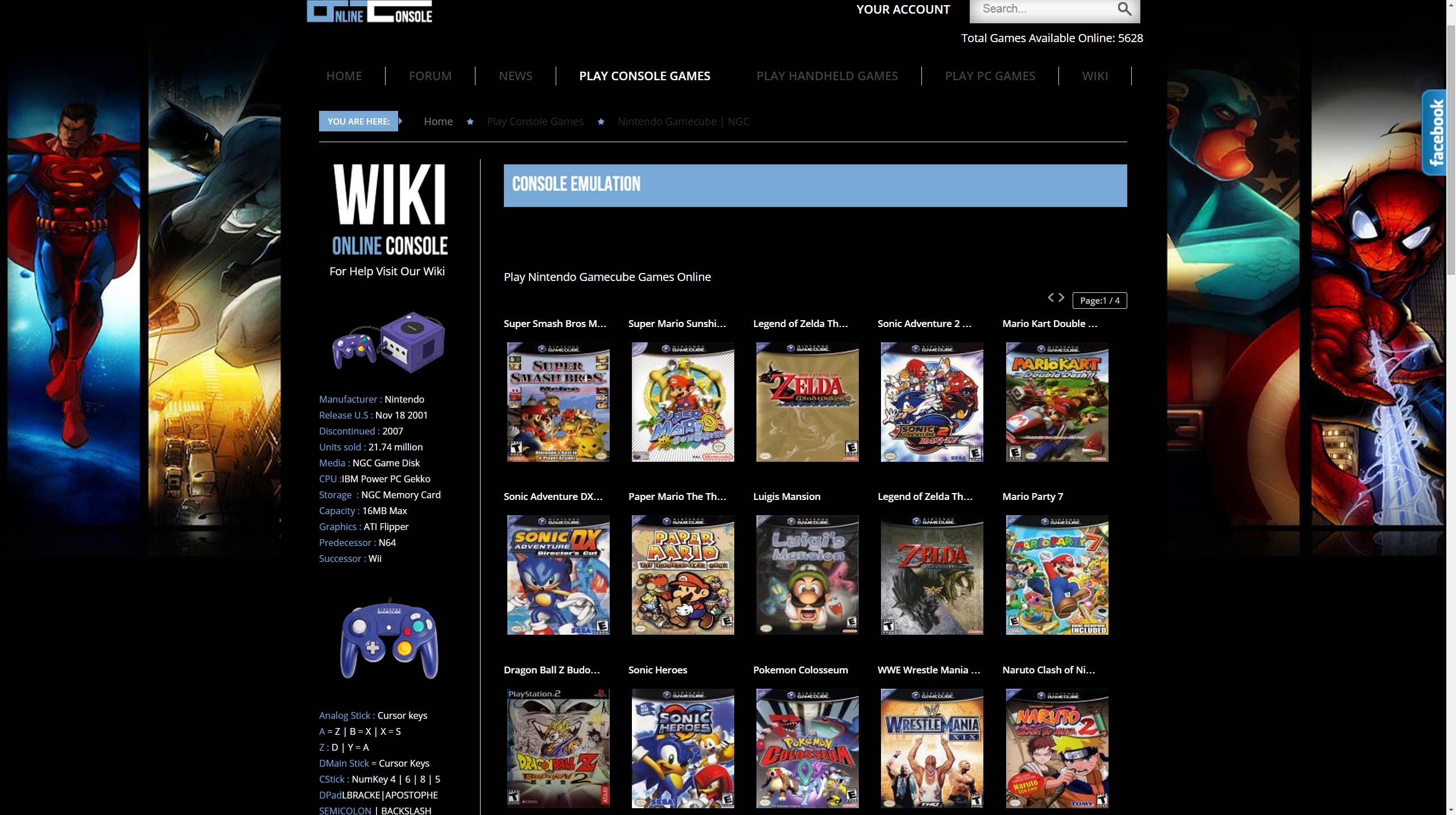Open the Forum menu

(430, 76)
